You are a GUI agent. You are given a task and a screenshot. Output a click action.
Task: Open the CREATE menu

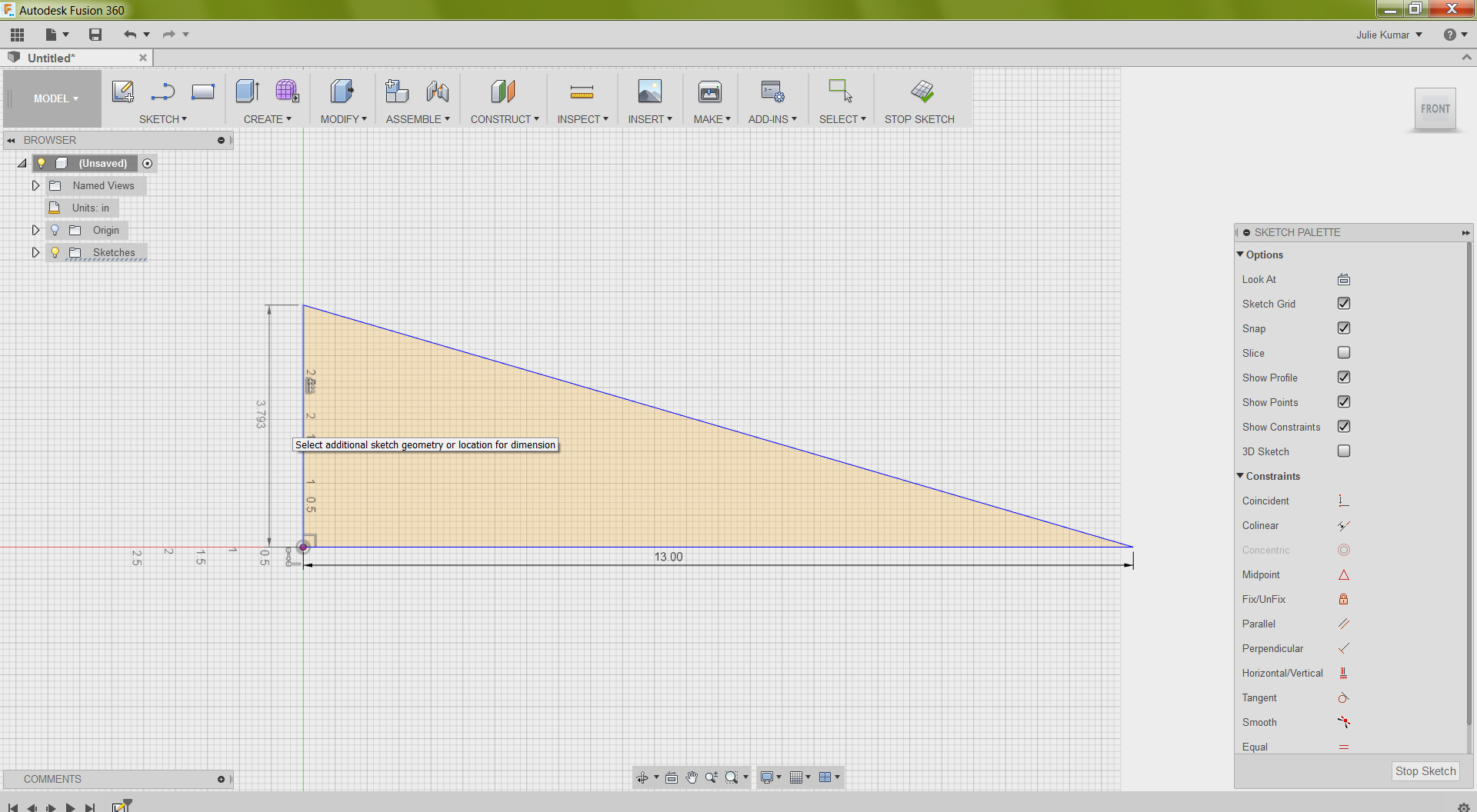267,119
